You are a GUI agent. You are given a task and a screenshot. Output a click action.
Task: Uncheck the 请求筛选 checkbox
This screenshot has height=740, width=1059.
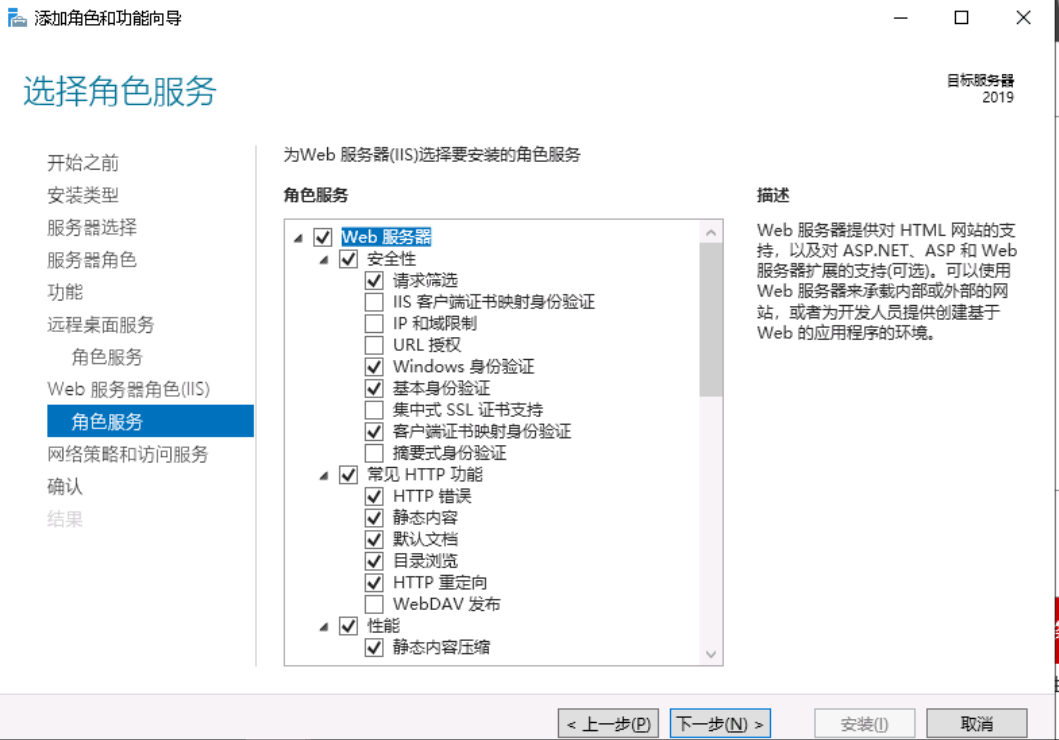tap(374, 280)
